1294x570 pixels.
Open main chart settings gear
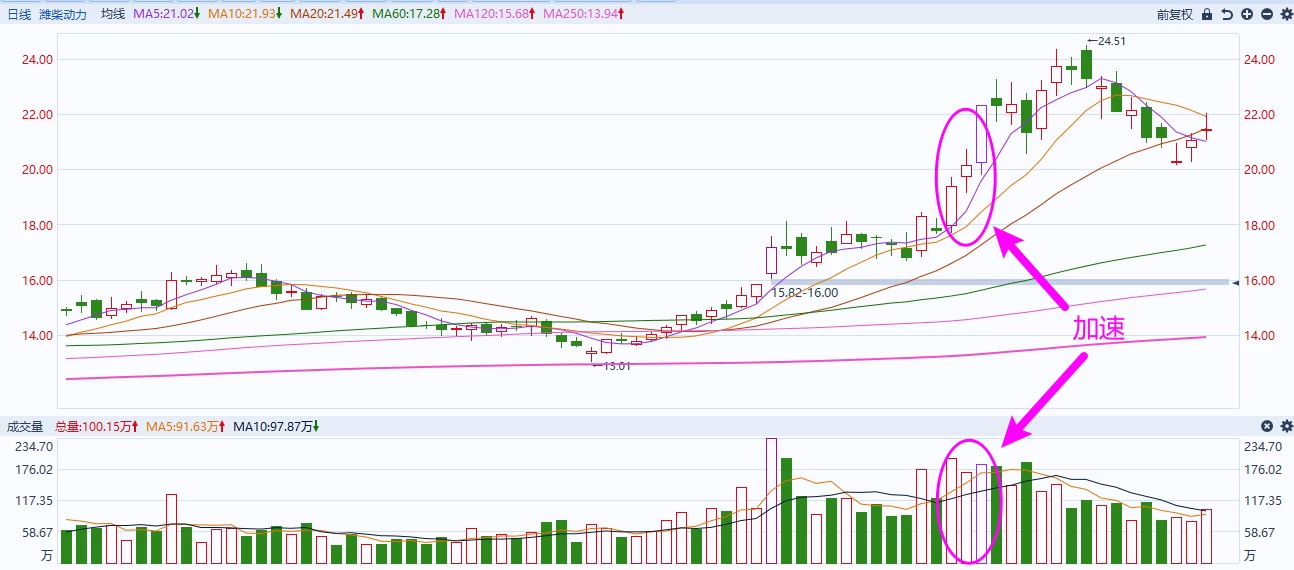pyautogui.click(x=1286, y=14)
